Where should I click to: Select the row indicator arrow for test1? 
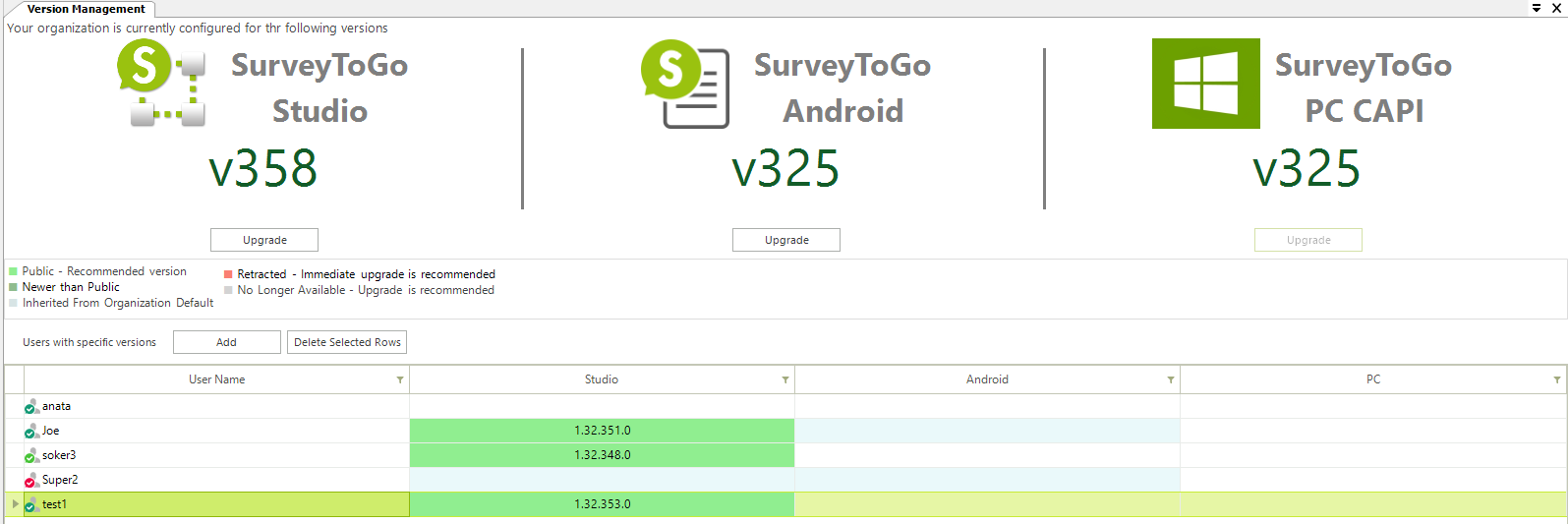pos(15,504)
